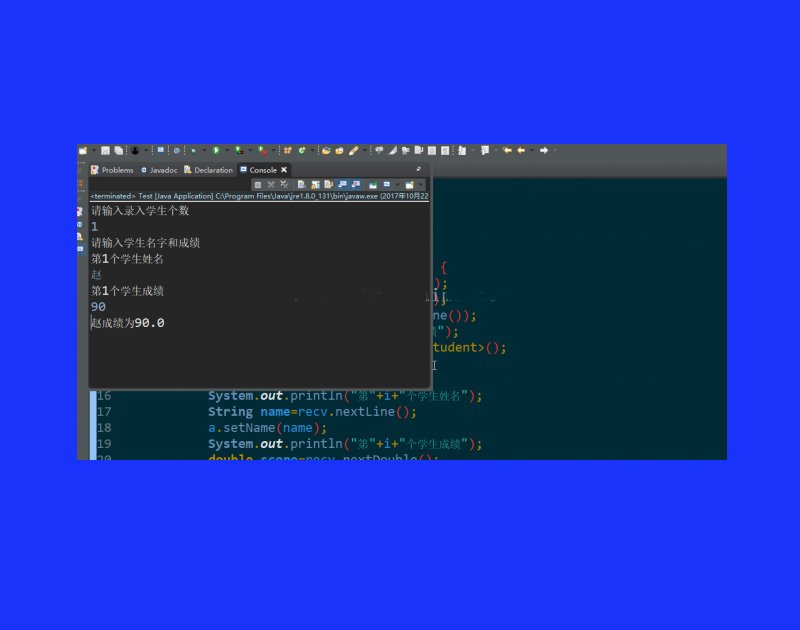The image size is (800, 630).
Task: Click the New Java Package icon
Action: pyautogui.click(x=288, y=150)
